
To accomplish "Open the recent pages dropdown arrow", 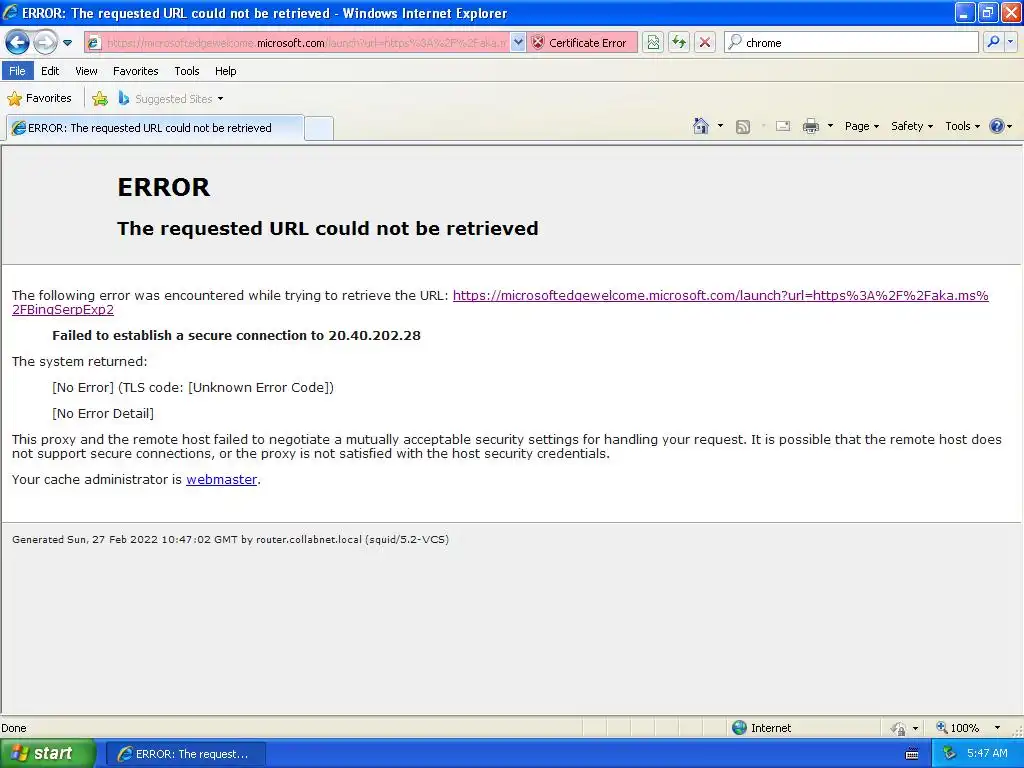I will point(67,43).
